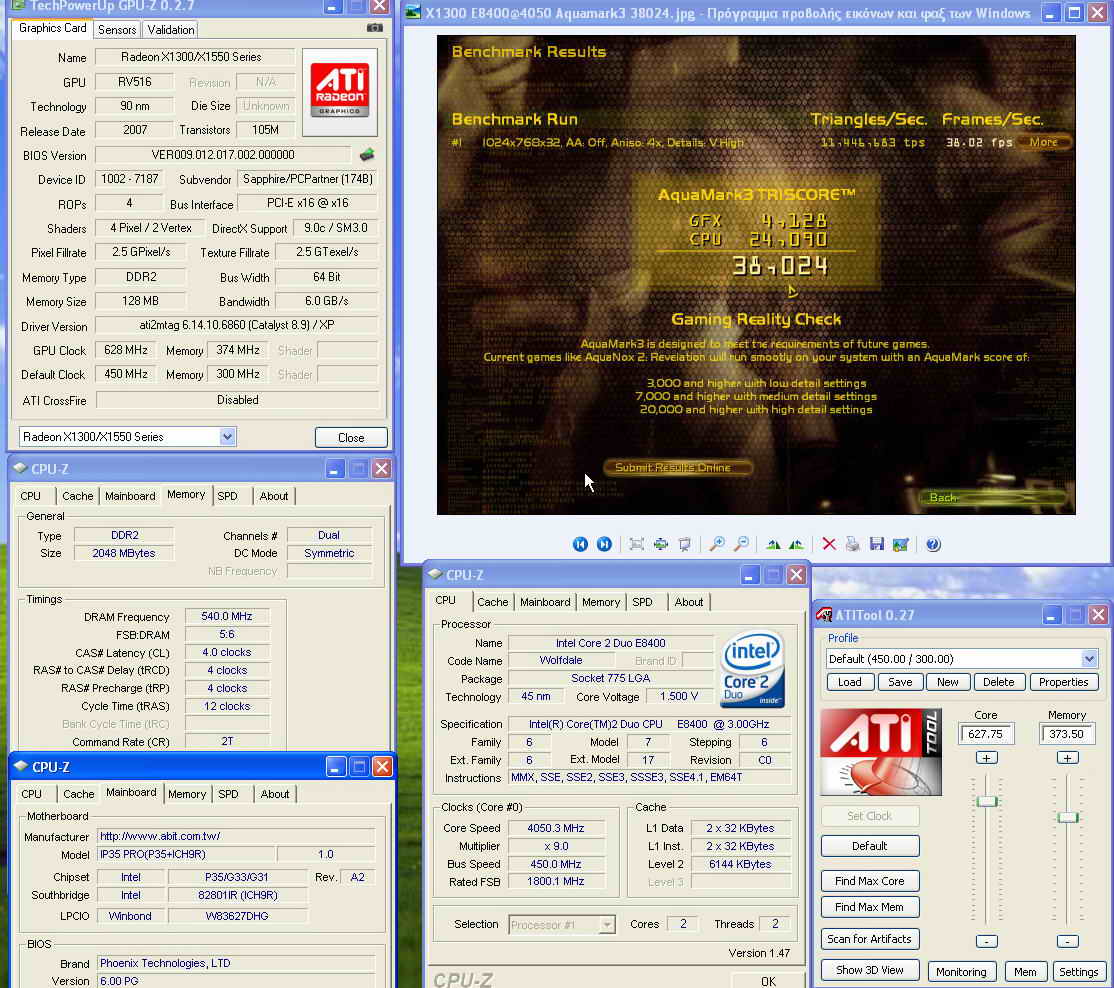Image resolution: width=1114 pixels, height=988 pixels.
Task: Go to previous image in picture viewer
Action: click(580, 544)
